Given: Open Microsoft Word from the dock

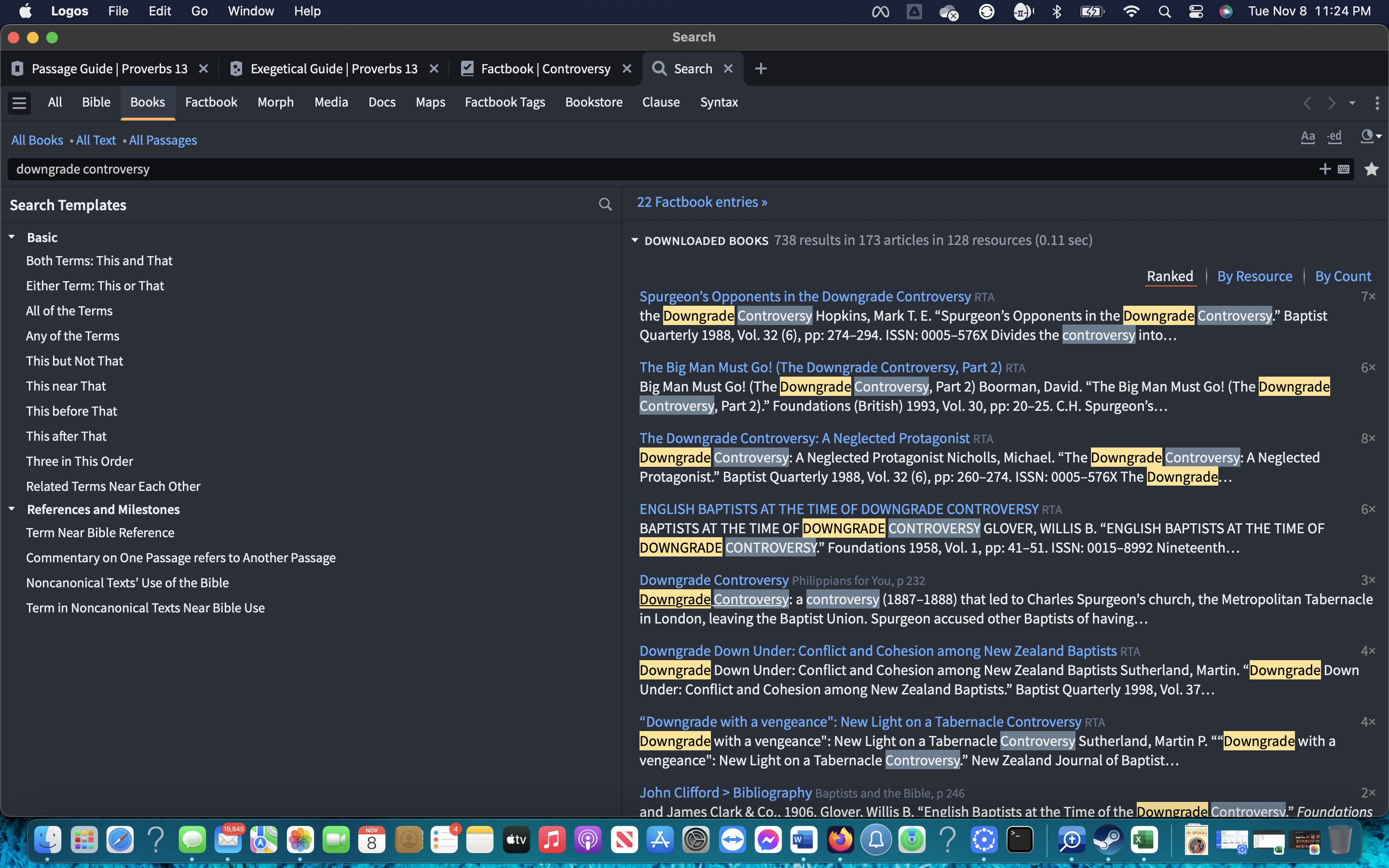Looking at the screenshot, I should tap(803, 841).
